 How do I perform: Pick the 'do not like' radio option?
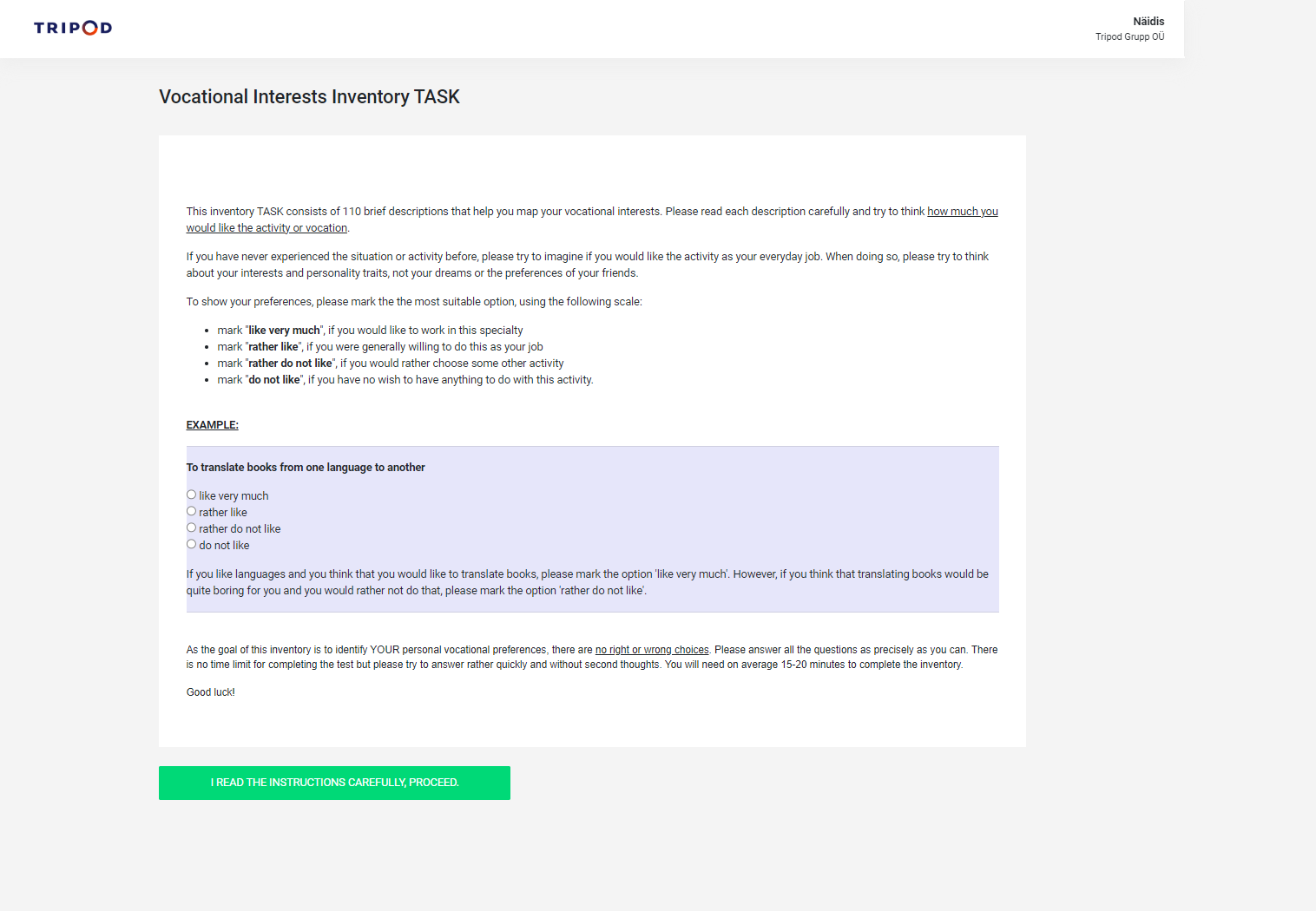coord(191,544)
